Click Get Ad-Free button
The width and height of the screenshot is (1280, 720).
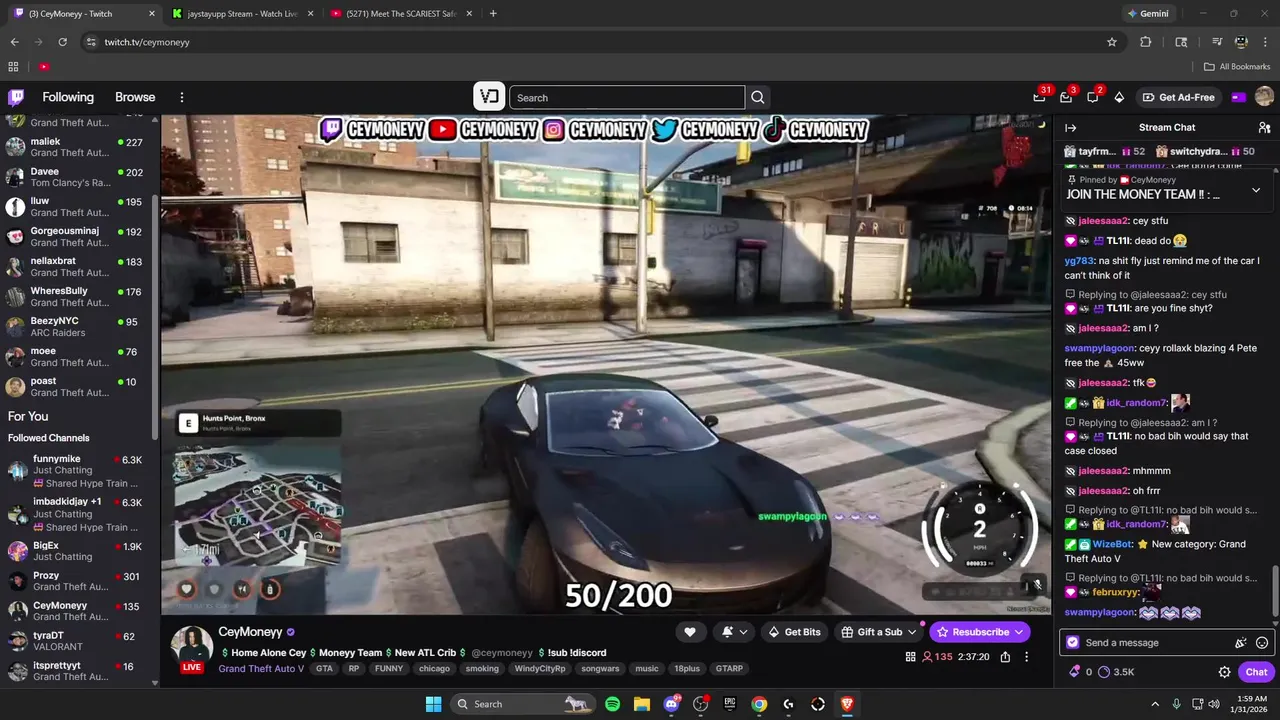pos(1179,97)
